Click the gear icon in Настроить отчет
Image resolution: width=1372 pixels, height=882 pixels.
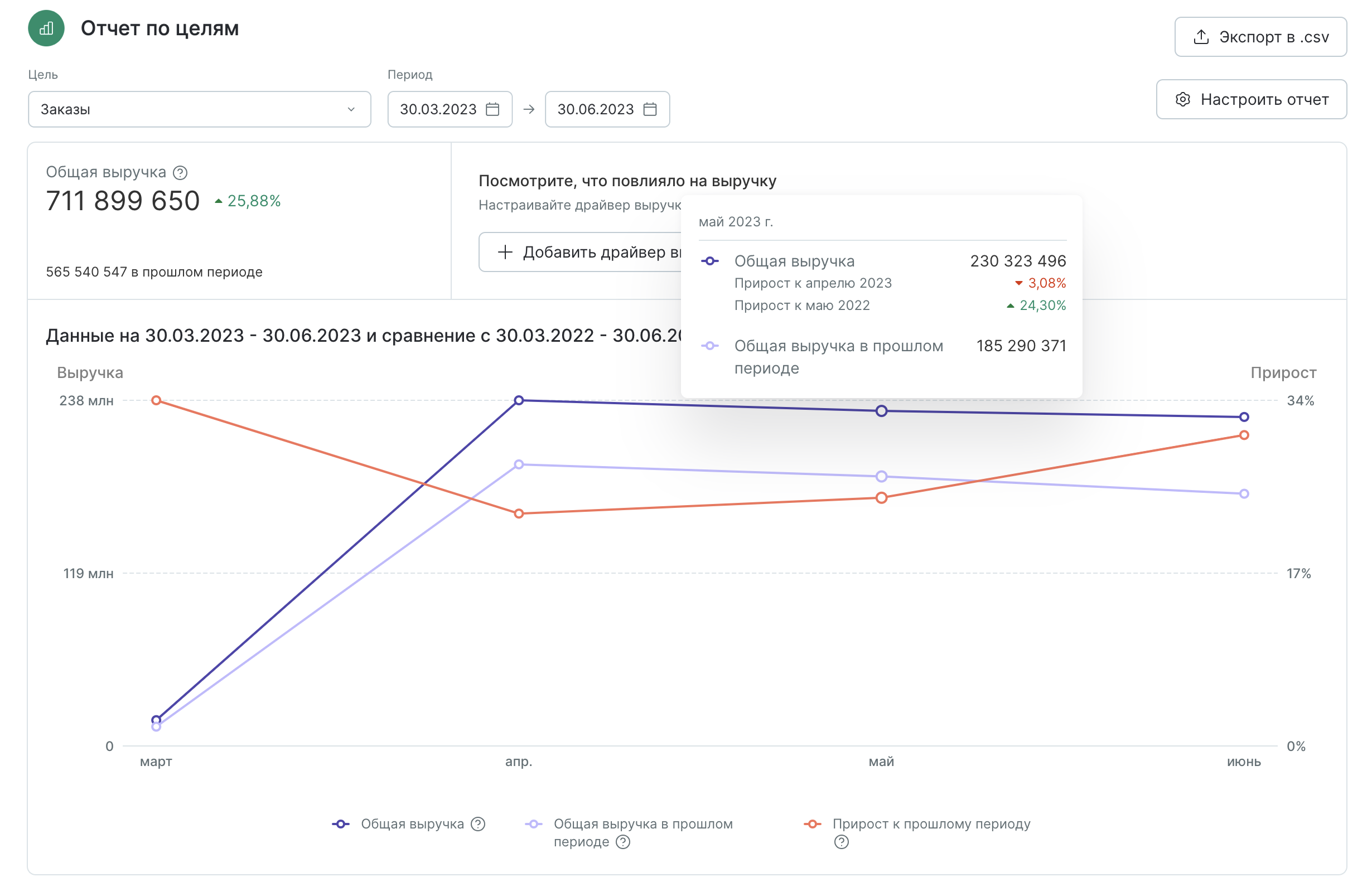(1182, 99)
